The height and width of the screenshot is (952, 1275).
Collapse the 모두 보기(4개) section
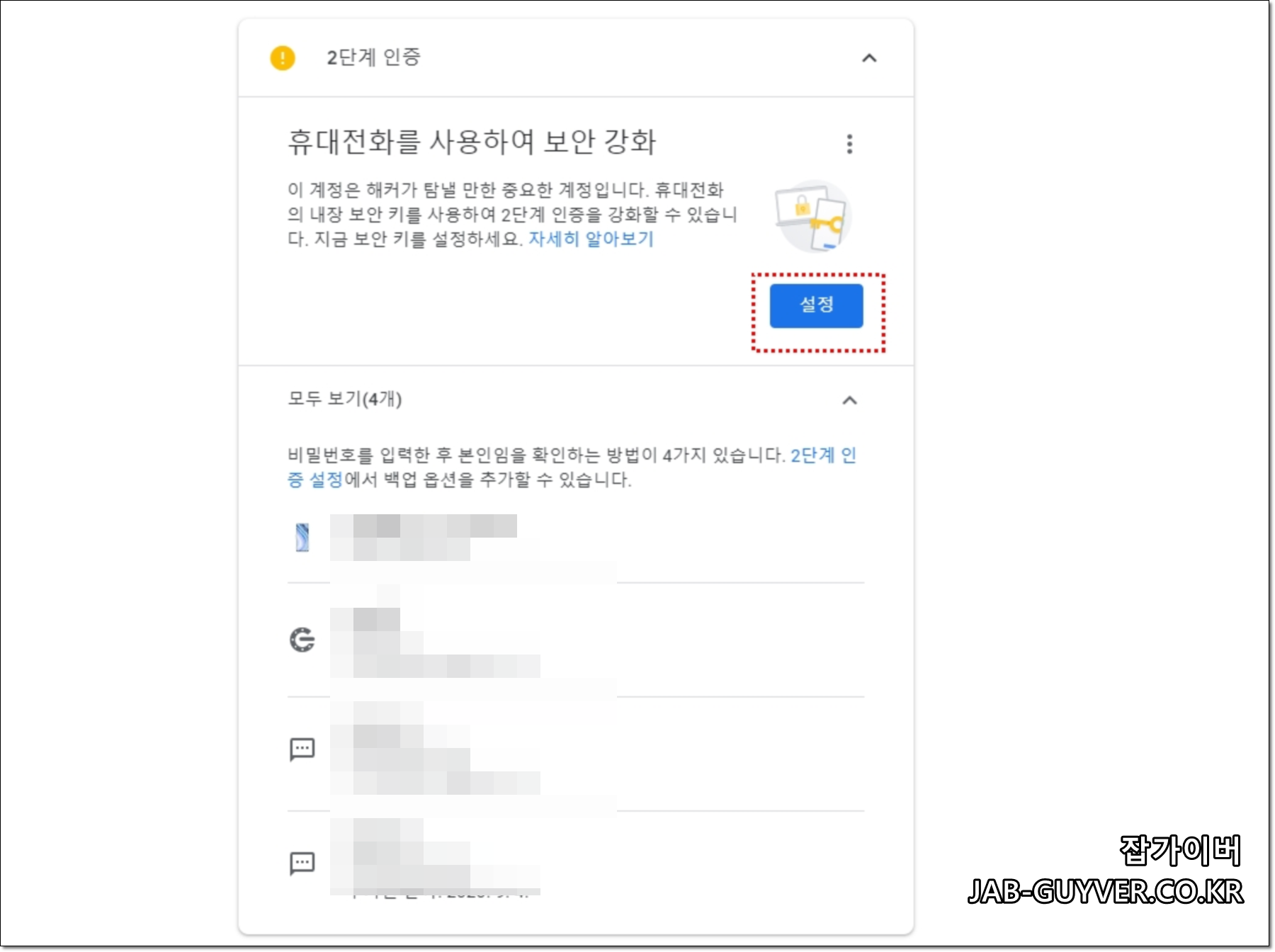pyautogui.click(x=849, y=400)
